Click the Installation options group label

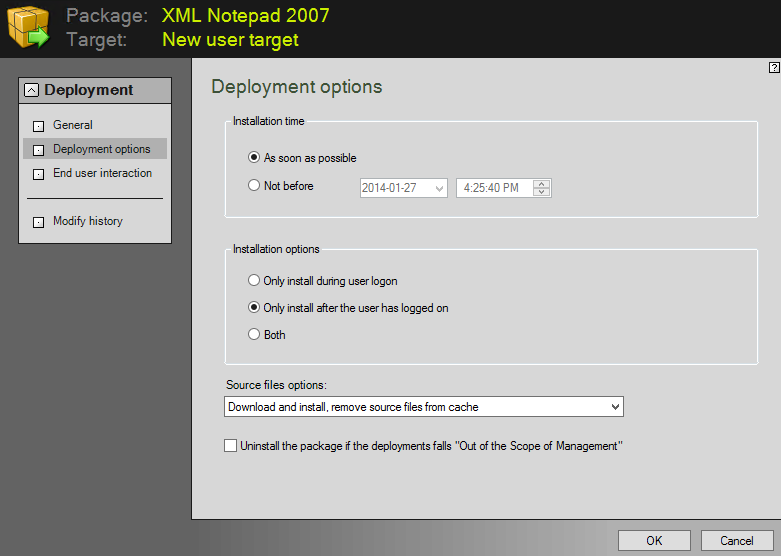tap(276, 249)
